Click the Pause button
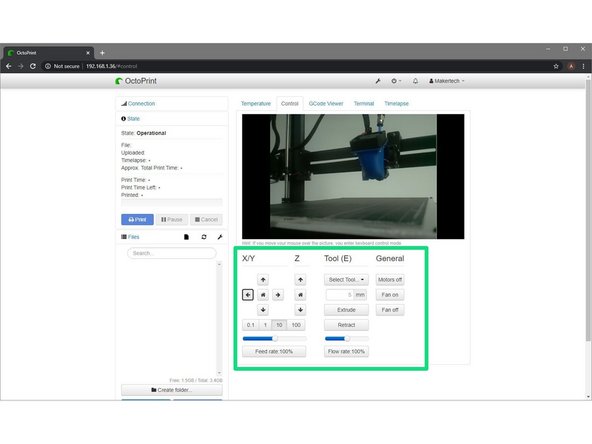The width and height of the screenshot is (592, 444). click(x=172, y=219)
